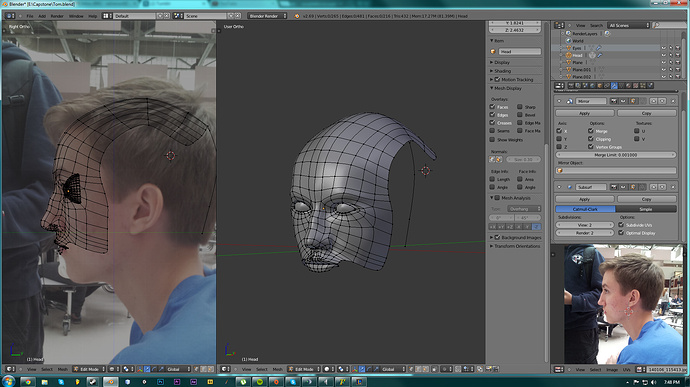
Task: Open Chrome from the taskbar
Action: point(28,382)
